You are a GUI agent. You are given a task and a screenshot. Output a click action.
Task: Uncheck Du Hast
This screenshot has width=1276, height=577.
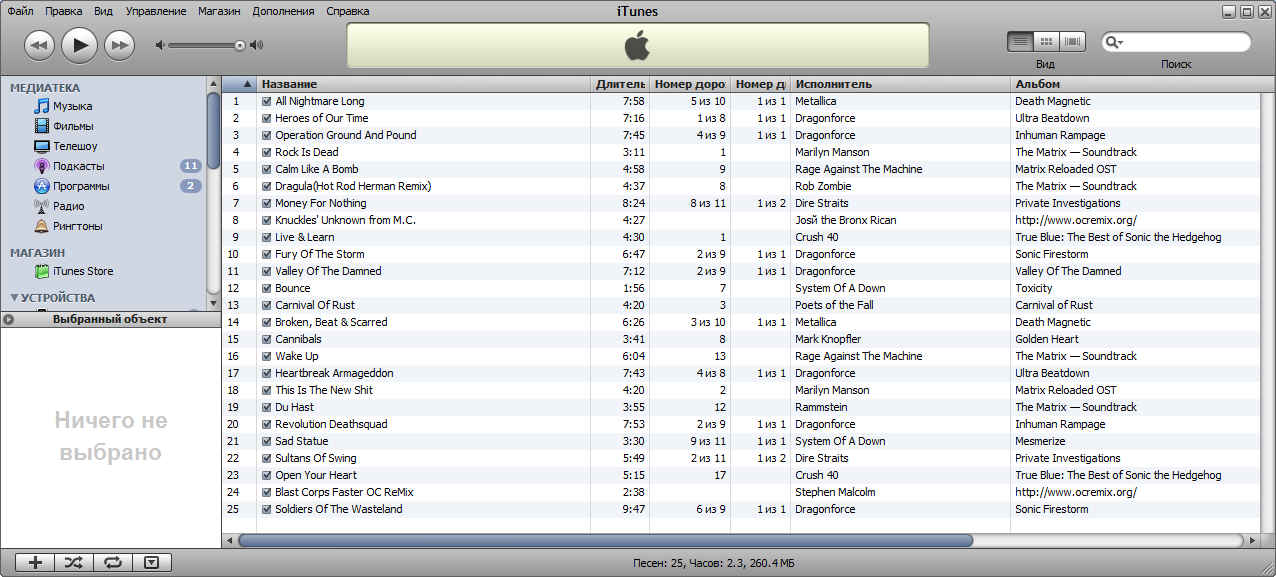[x=267, y=407]
